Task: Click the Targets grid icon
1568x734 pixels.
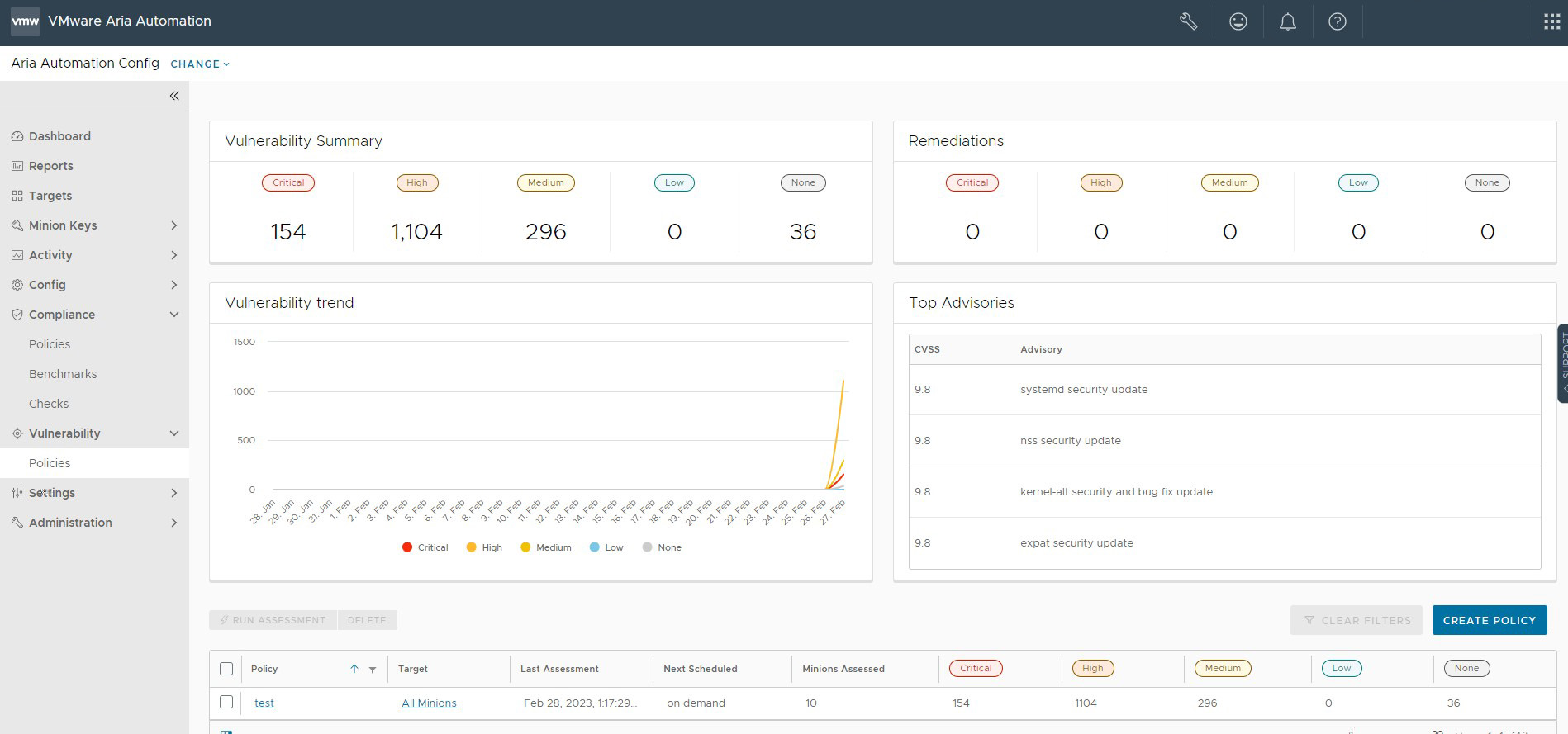Action: pos(17,196)
